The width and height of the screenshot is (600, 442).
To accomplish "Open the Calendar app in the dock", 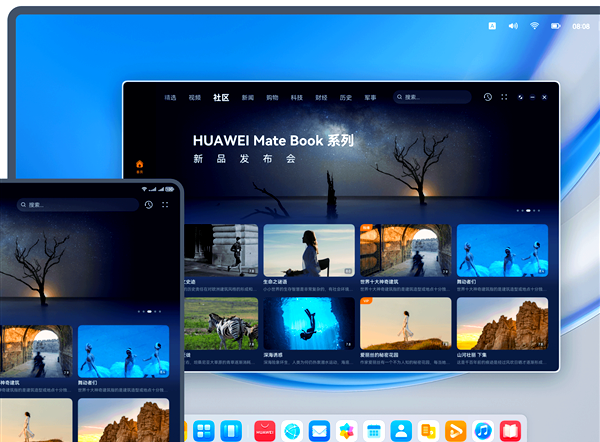I will 374,431.
